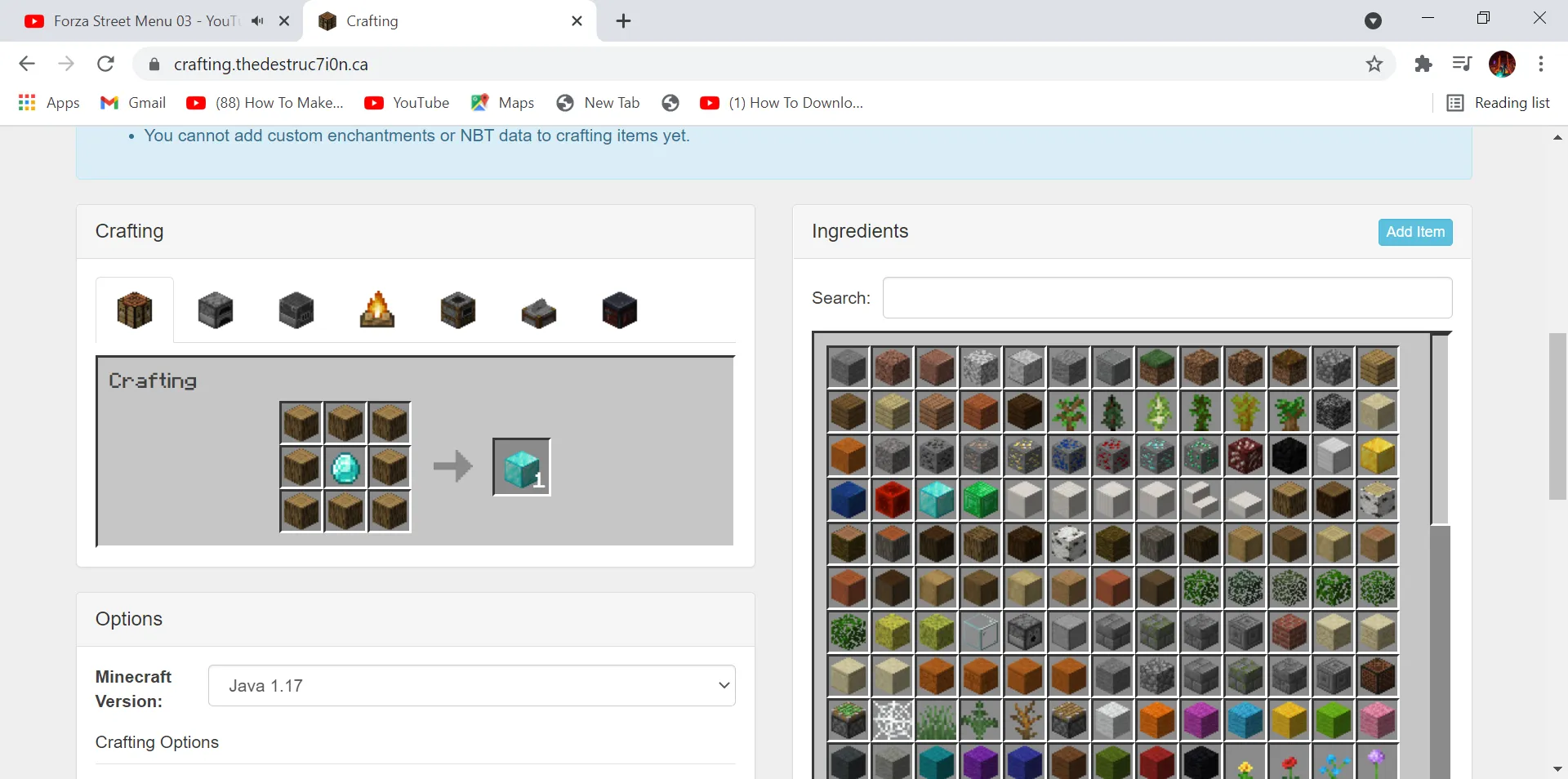Select the Furnace recipes tab
This screenshot has height=779, width=1568.
point(215,310)
